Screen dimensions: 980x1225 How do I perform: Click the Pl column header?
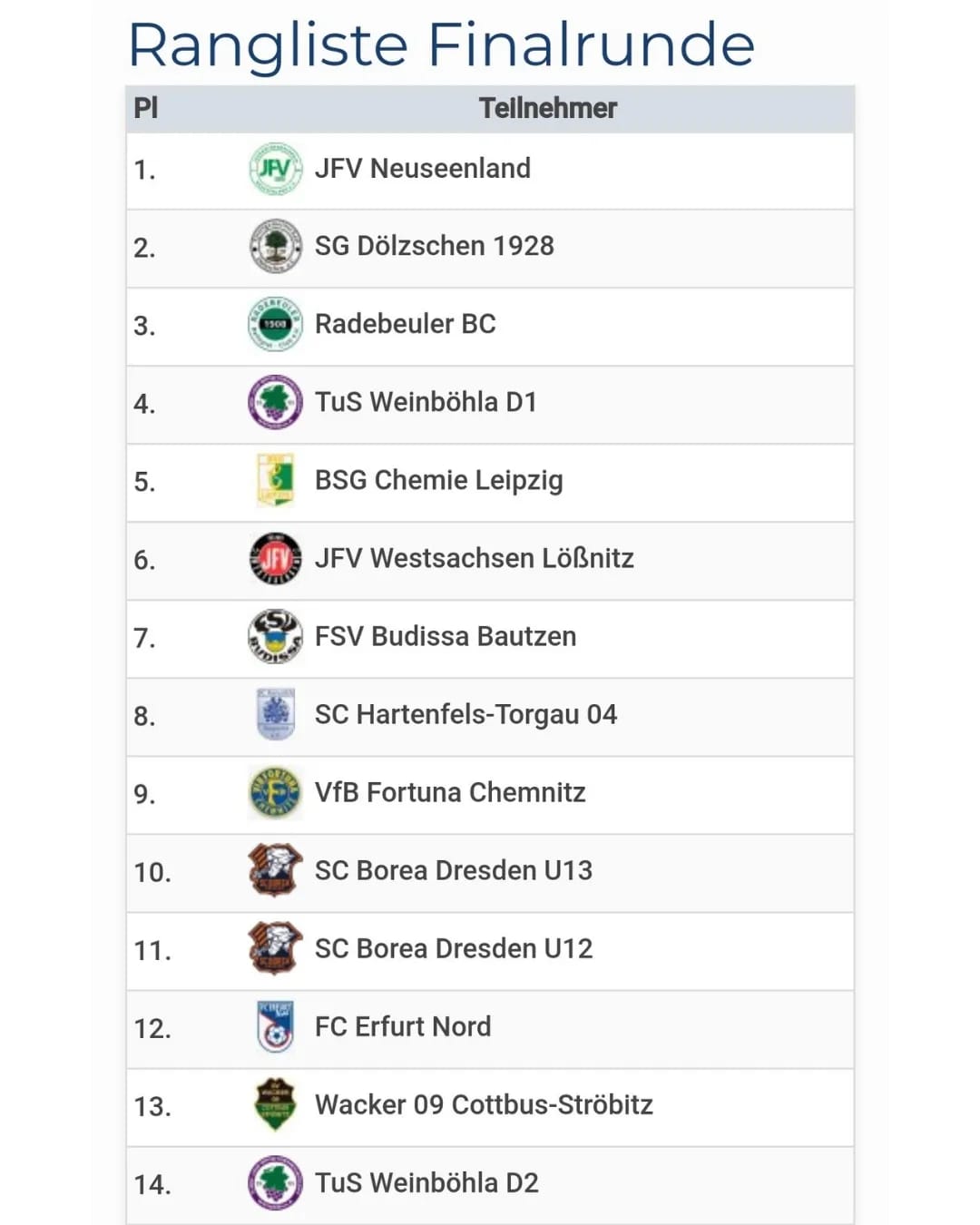tap(146, 109)
